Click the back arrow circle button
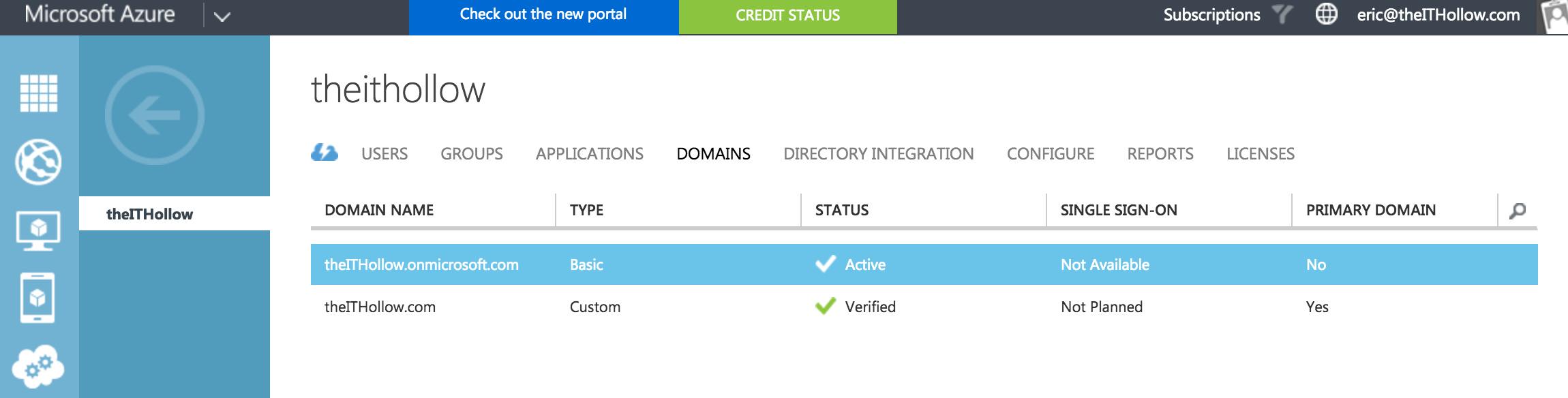 (155, 115)
